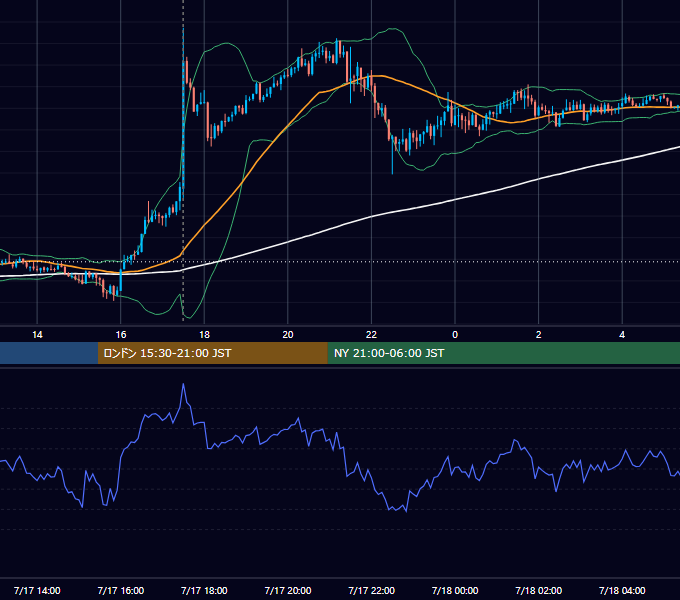Image resolution: width=680 pixels, height=600 pixels.
Task: Click the 14 hour axis label
Action: (x=37, y=335)
